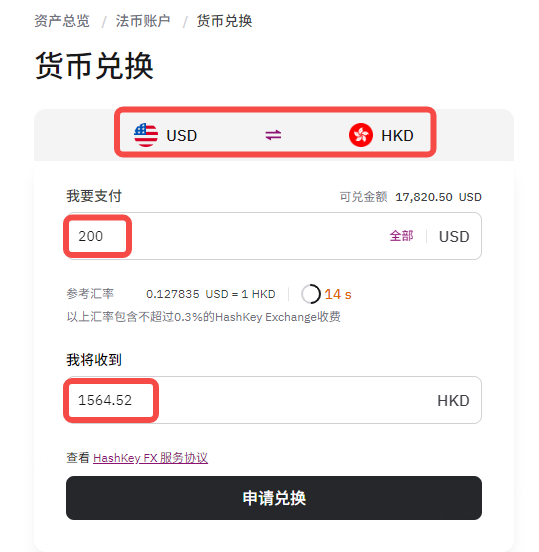This screenshot has width=539, height=552.
Task: Click the 1564.52 receive amount field
Action: [x=274, y=400]
